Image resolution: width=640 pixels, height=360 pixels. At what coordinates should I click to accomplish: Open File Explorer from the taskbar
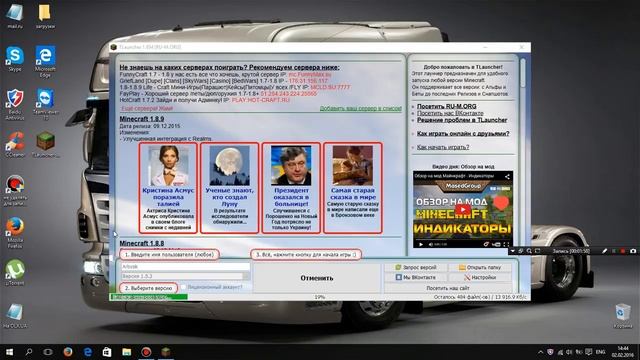point(127,351)
